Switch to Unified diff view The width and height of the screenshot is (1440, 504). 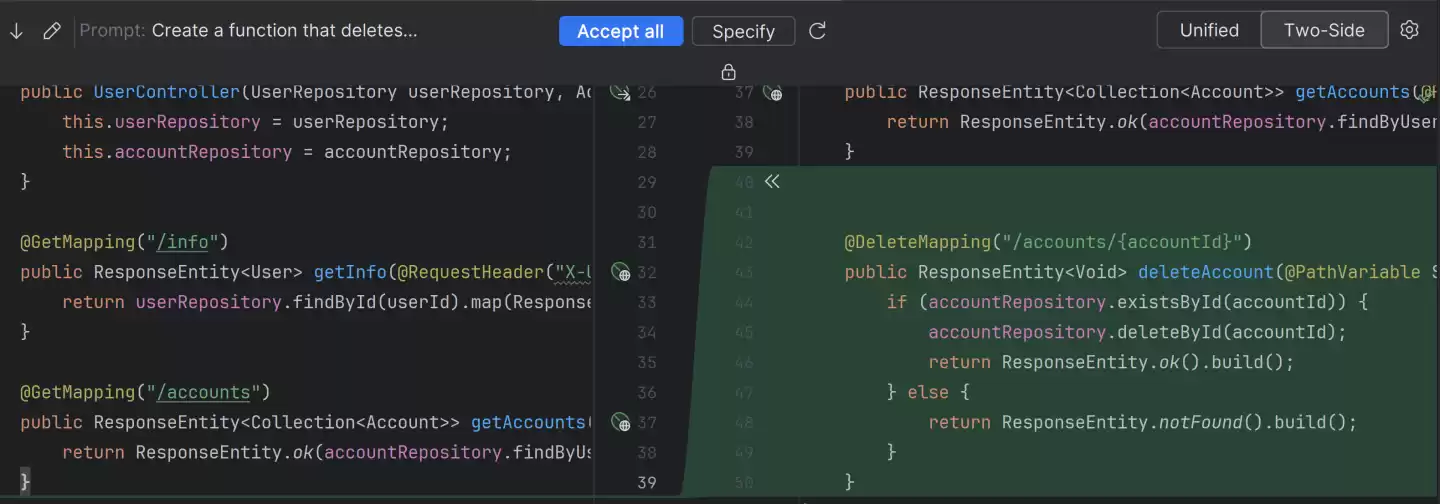tap(1209, 30)
